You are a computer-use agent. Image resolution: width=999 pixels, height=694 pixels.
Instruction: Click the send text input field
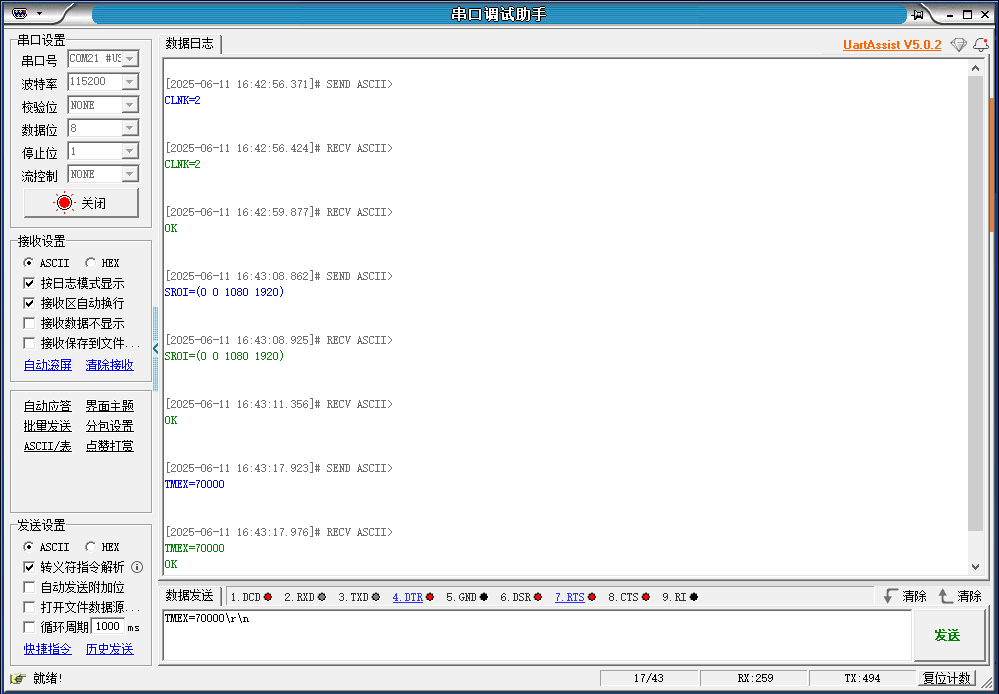point(536,636)
